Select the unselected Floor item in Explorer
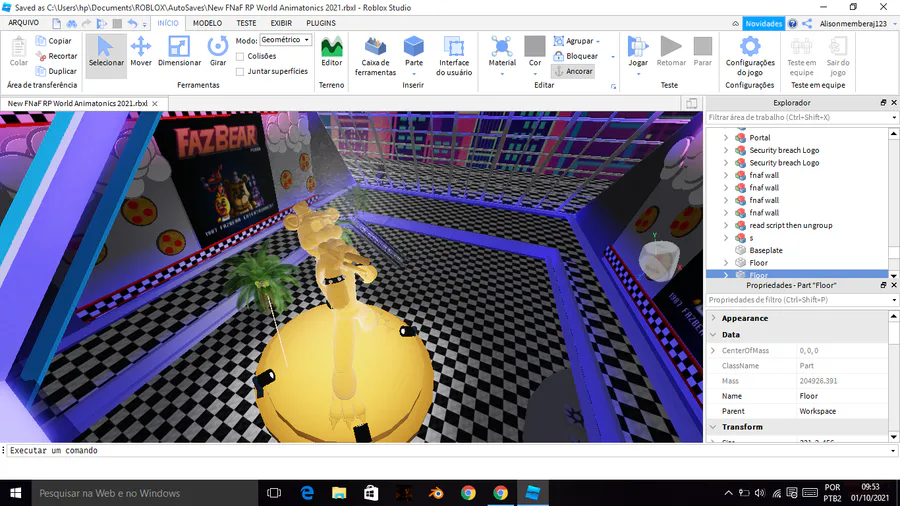Screen dimensions: 900x506 [x=758, y=263]
